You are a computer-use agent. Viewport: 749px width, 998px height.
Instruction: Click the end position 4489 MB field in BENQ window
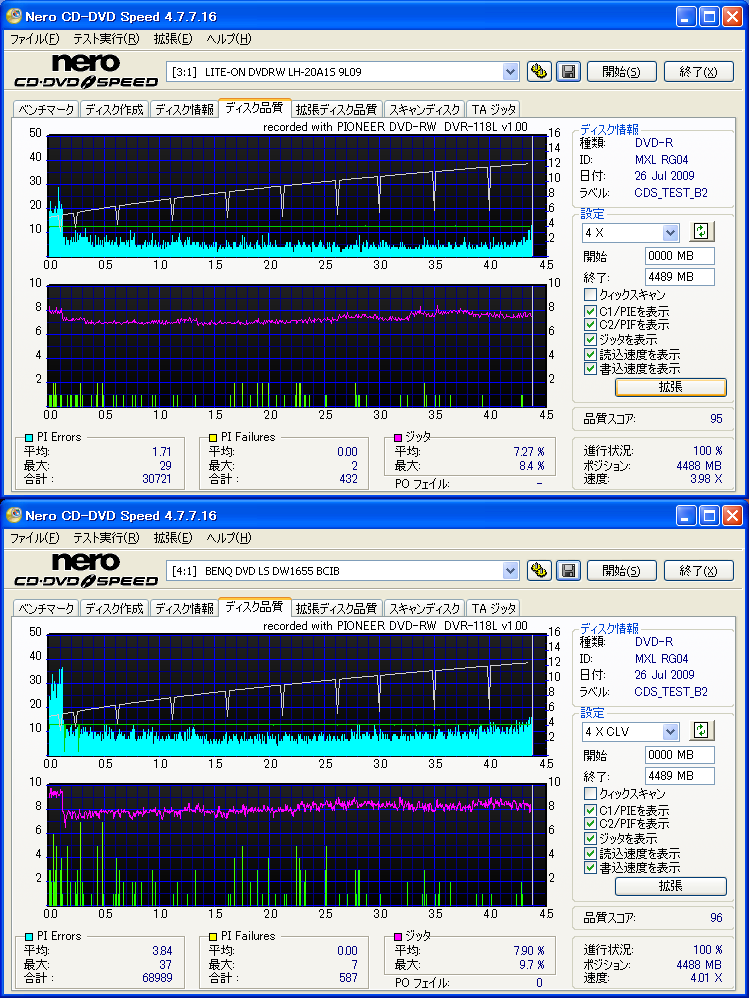coord(680,776)
